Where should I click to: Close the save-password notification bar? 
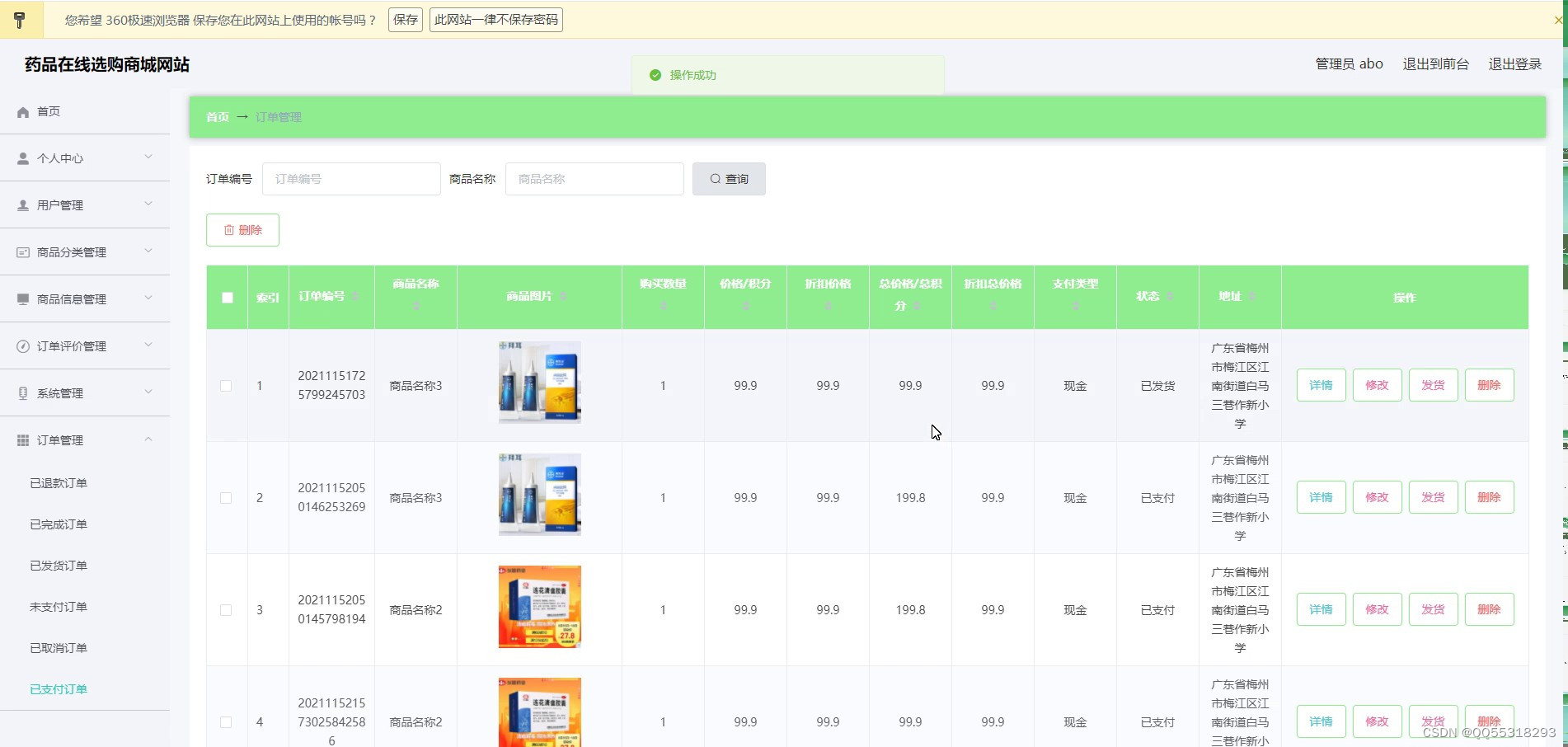[1558, 20]
